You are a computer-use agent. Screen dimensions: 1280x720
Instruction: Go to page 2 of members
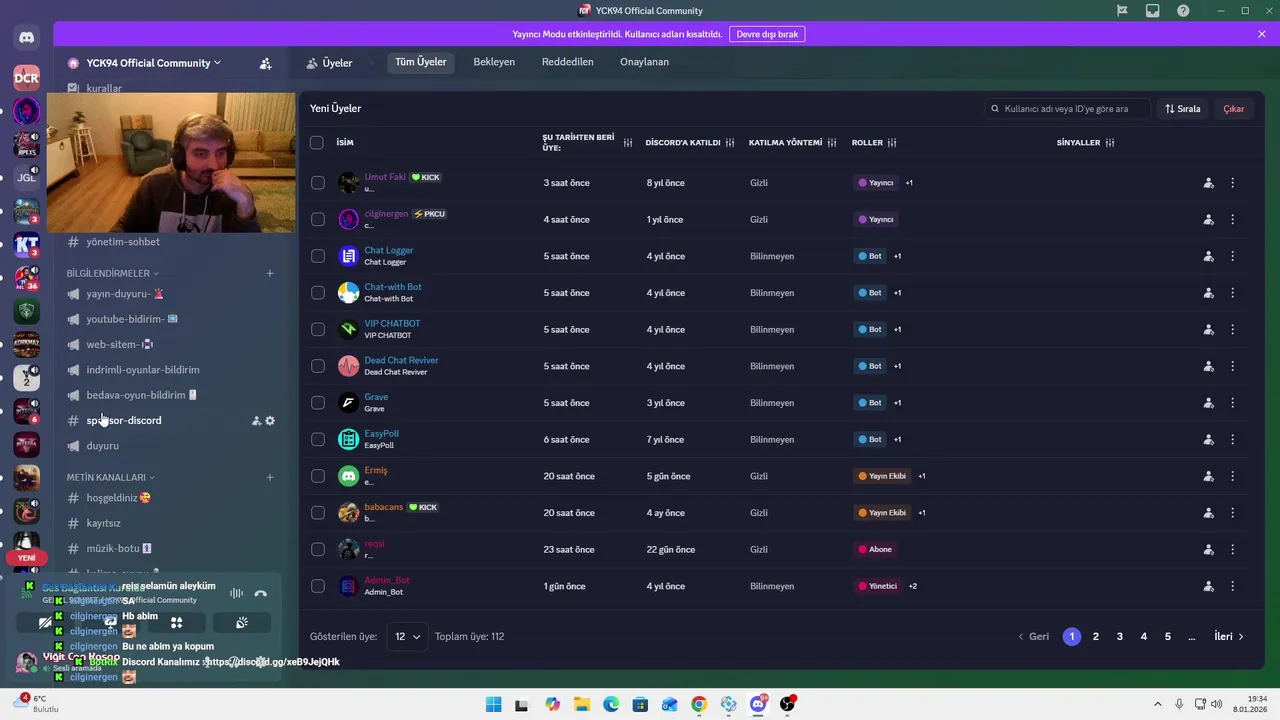click(x=1096, y=636)
